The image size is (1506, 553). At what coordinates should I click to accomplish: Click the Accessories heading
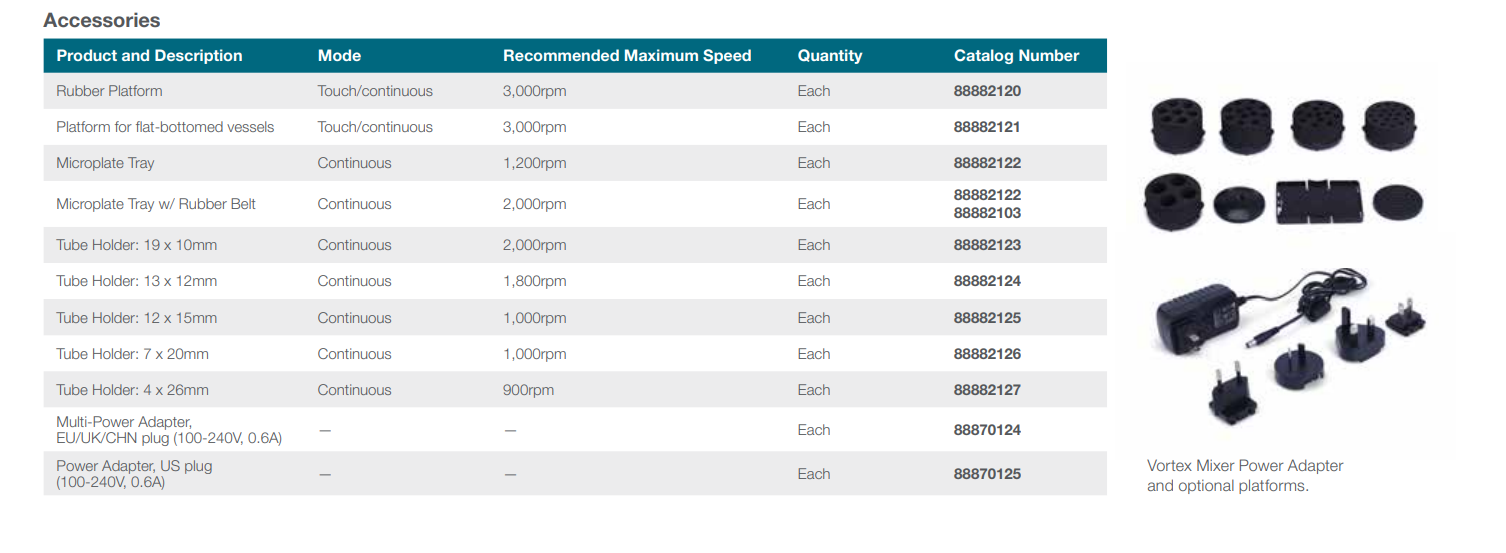102,20
